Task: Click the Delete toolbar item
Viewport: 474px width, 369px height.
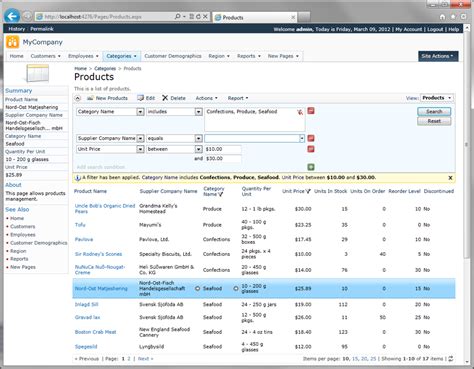Action: (174, 98)
